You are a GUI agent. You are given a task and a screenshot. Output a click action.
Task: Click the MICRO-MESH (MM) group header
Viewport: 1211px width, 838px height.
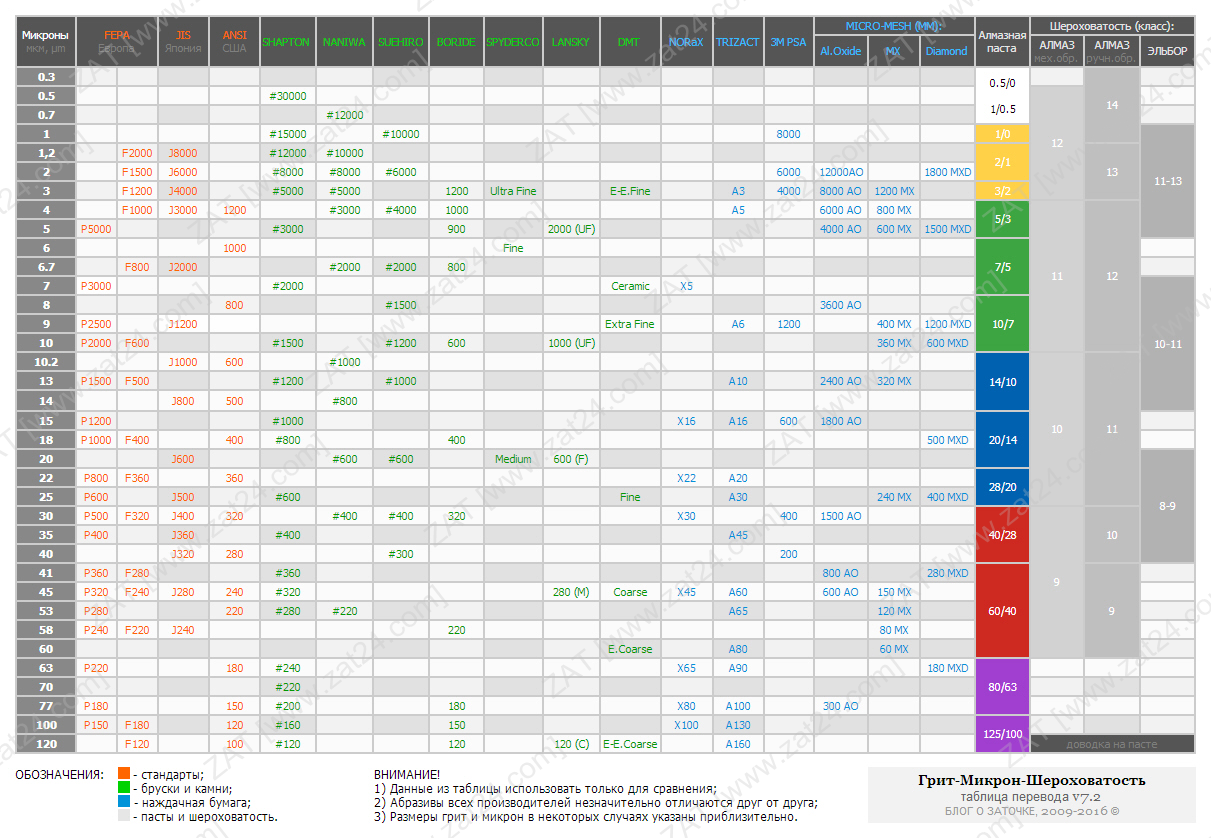tap(894, 25)
